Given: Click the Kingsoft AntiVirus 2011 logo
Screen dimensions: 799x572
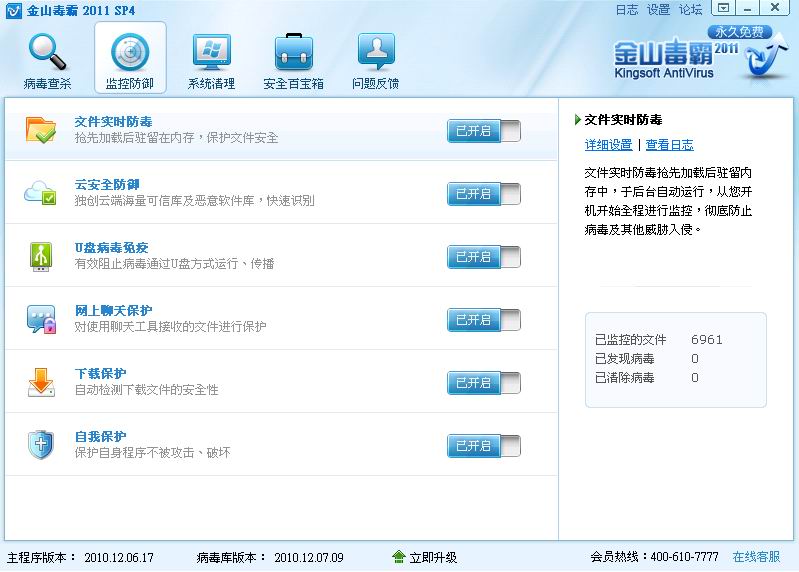Looking at the screenshot, I should (701, 55).
